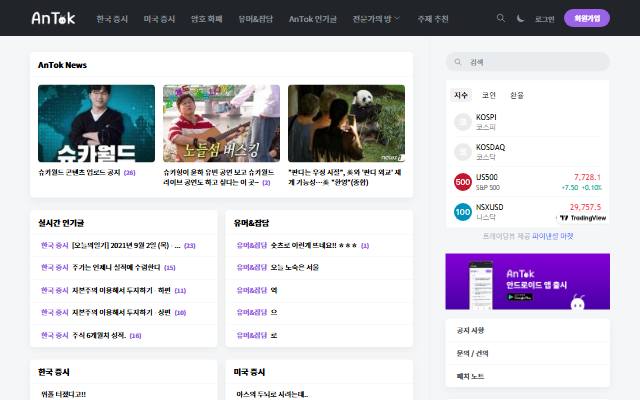
Task: Open the panda diplomacy news headline
Action: coord(345,177)
